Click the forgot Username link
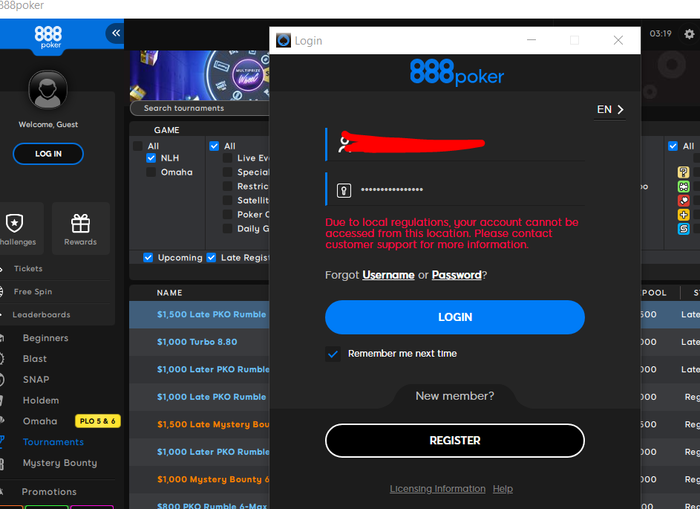This screenshot has width=700, height=509. click(x=388, y=275)
